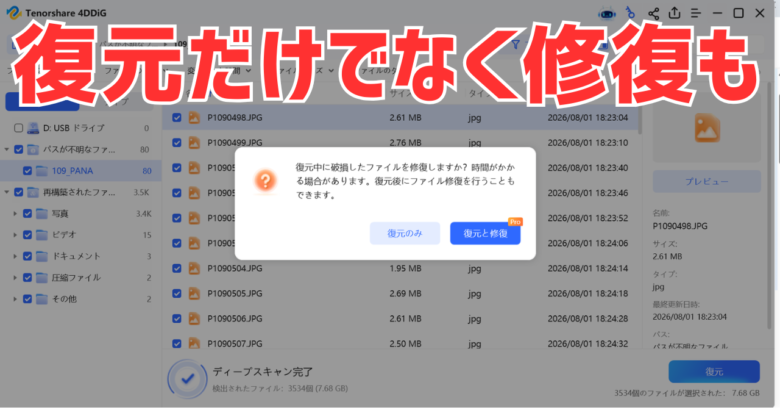This screenshot has width=780, height=410.
Task: Uncheck the 圧縮ファイル folder checkbox
Action: click(x=27, y=278)
